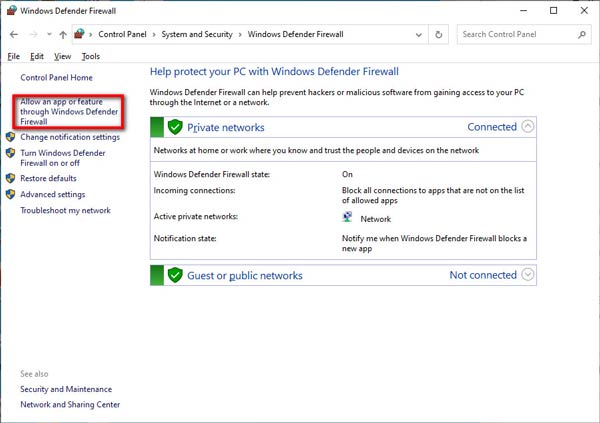Open the View menu
Screen dimensions: 600x423
(x=62, y=56)
